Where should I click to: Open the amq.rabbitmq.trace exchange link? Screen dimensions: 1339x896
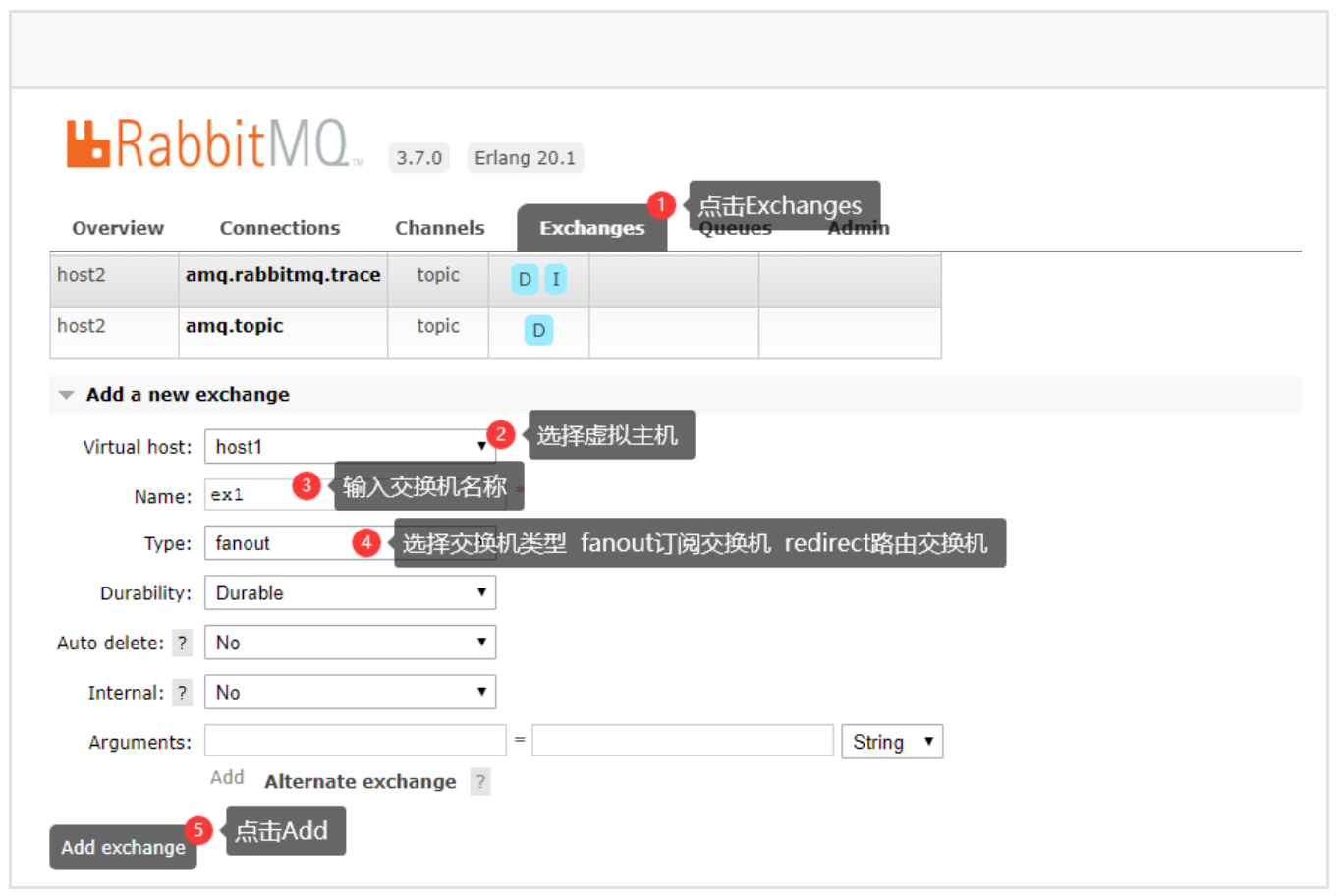283,275
